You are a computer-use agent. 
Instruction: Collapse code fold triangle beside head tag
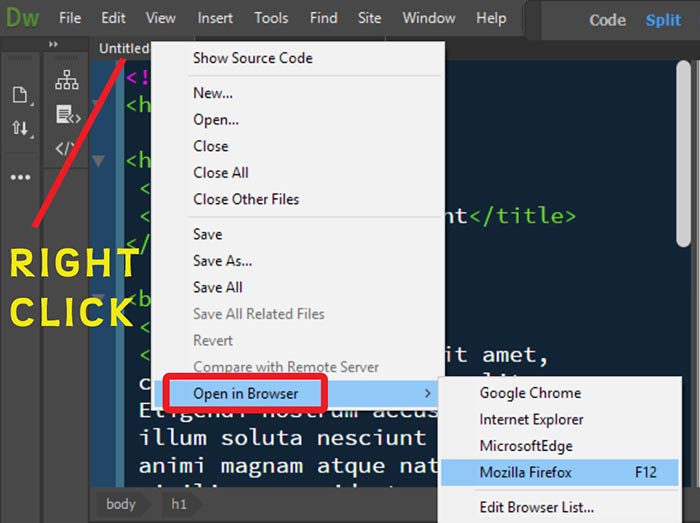point(98,161)
